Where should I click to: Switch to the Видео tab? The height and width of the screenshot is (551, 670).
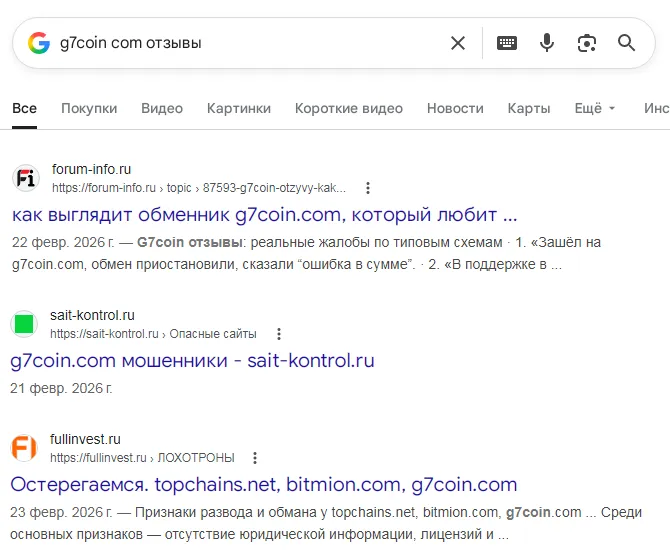click(162, 108)
